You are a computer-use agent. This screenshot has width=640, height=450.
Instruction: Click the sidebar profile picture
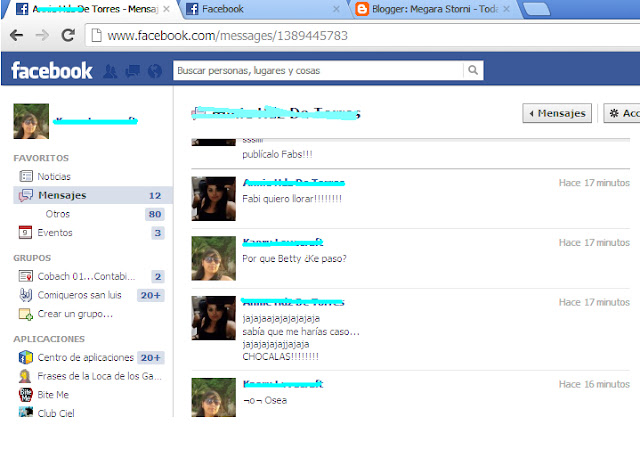coord(31,121)
